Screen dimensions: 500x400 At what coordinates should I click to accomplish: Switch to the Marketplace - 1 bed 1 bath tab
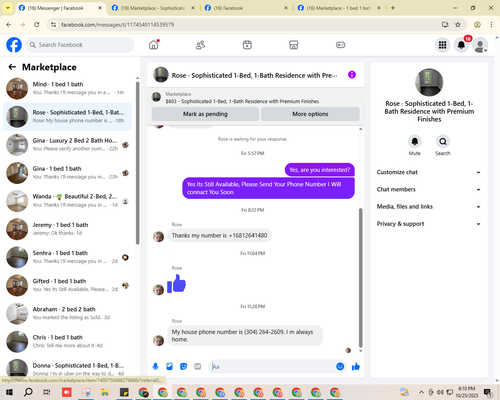[x=339, y=8]
